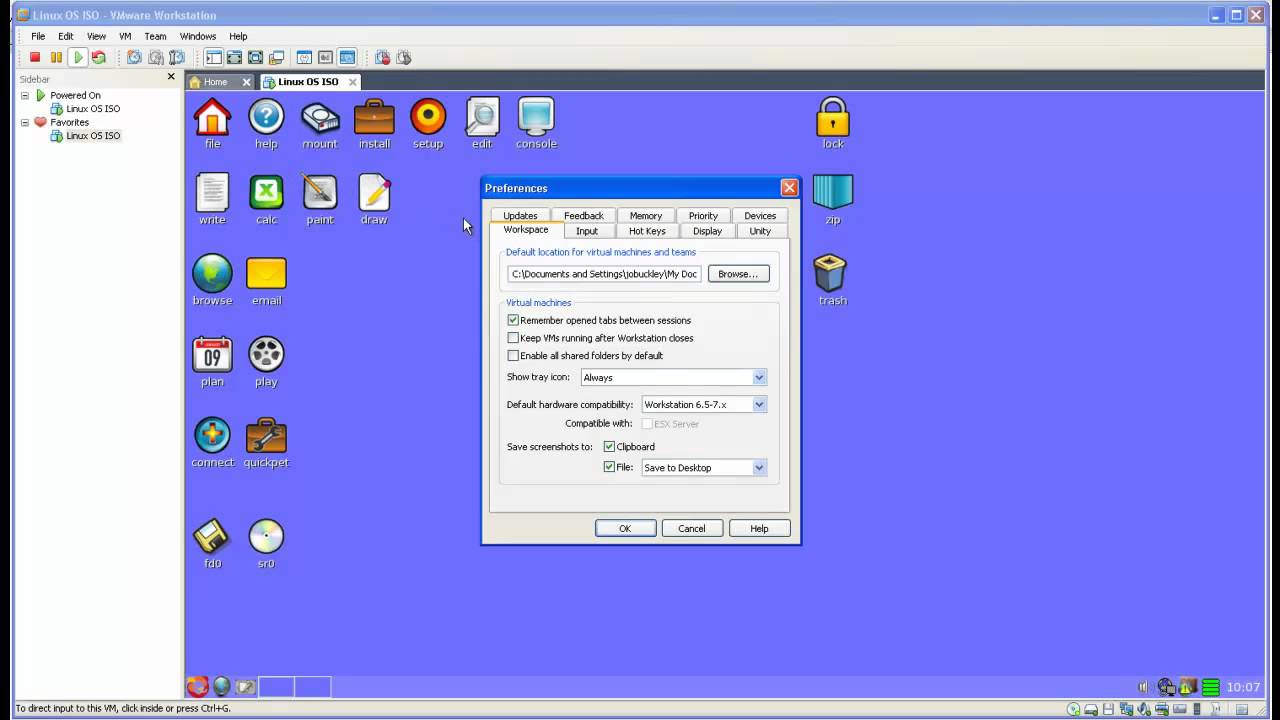Enable 'Keep VMs running after Workstation closes'

tap(513, 338)
